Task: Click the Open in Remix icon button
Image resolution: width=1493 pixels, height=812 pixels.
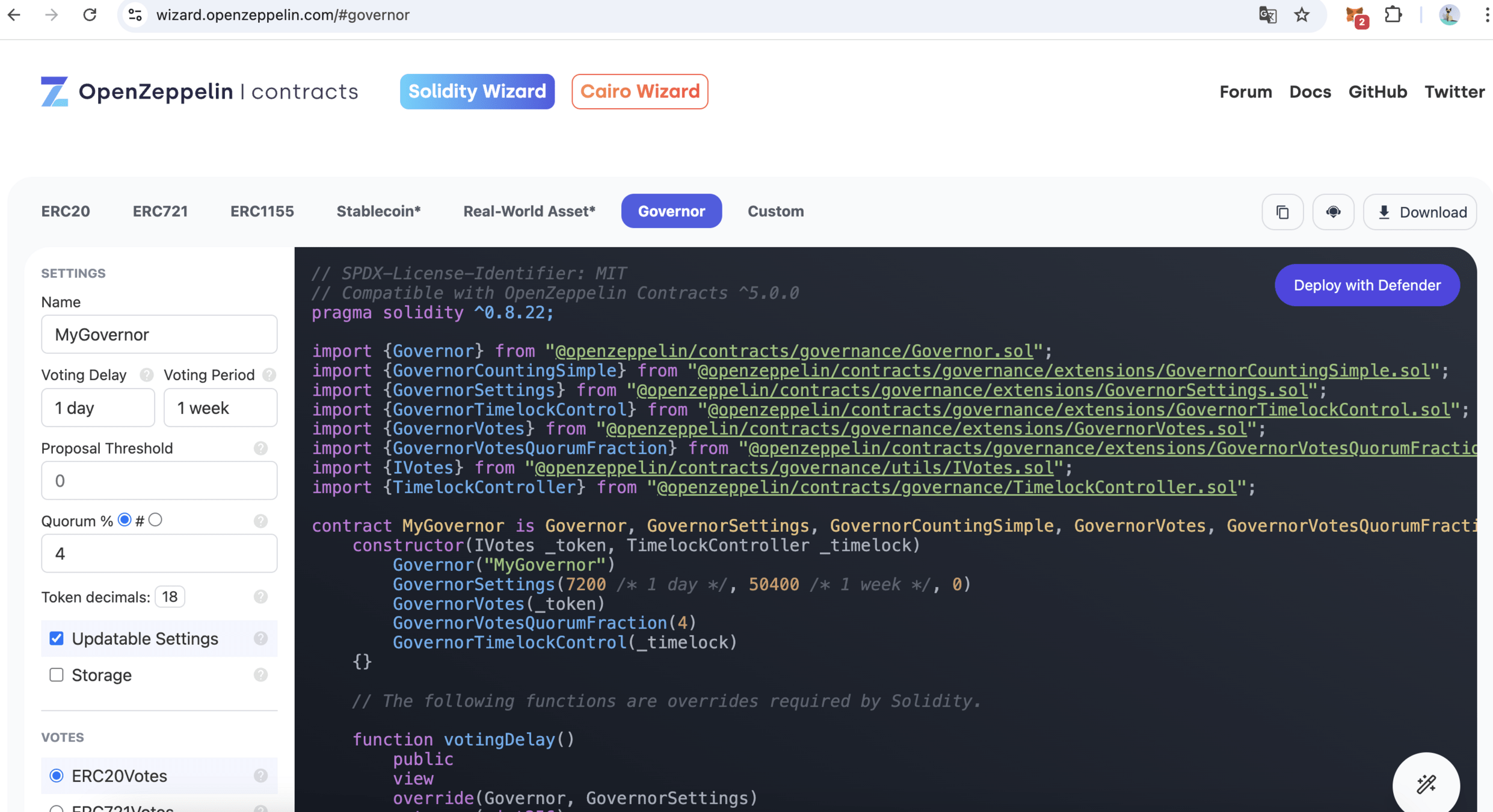Action: [x=1333, y=212]
